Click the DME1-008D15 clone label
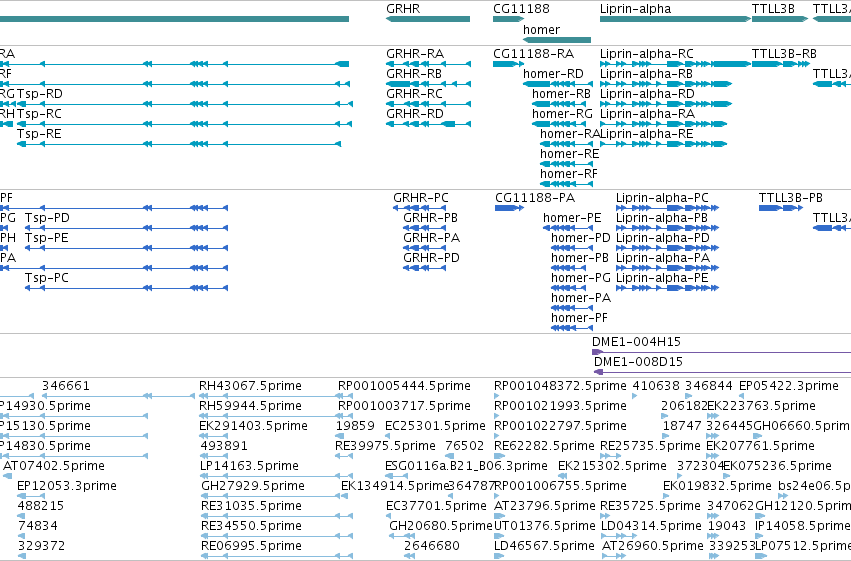The width and height of the screenshot is (851, 561). tap(638, 362)
